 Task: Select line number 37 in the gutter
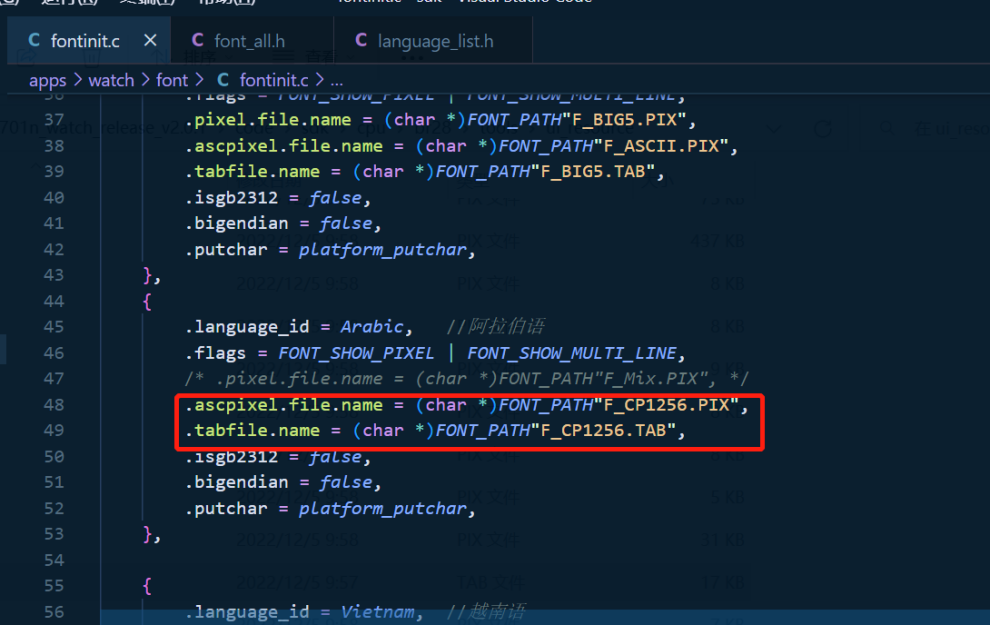click(x=54, y=120)
